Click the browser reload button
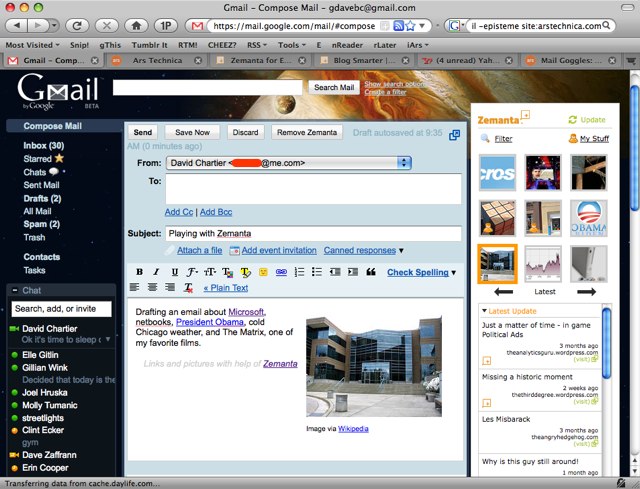640x489 pixels. point(77,26)
